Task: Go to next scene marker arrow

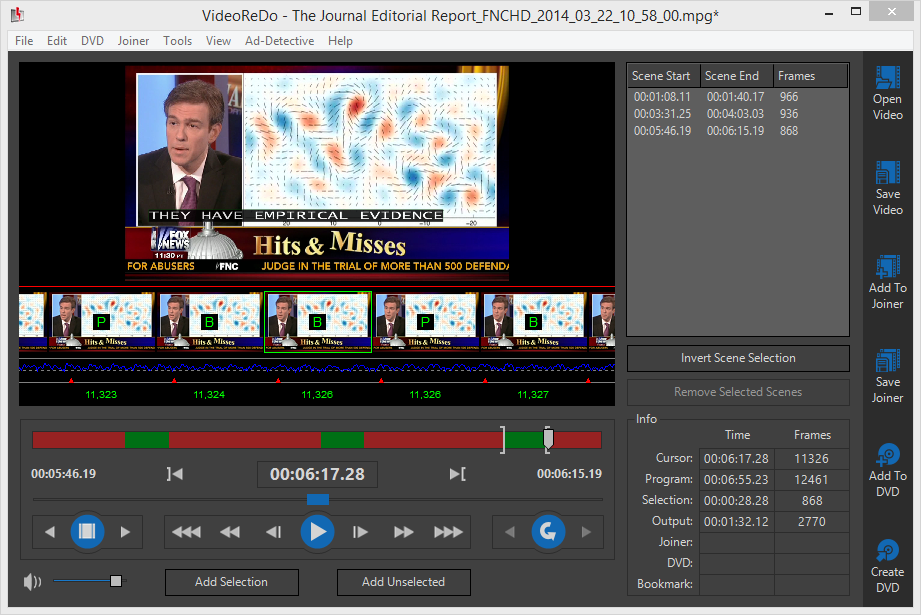Action: 125,532
